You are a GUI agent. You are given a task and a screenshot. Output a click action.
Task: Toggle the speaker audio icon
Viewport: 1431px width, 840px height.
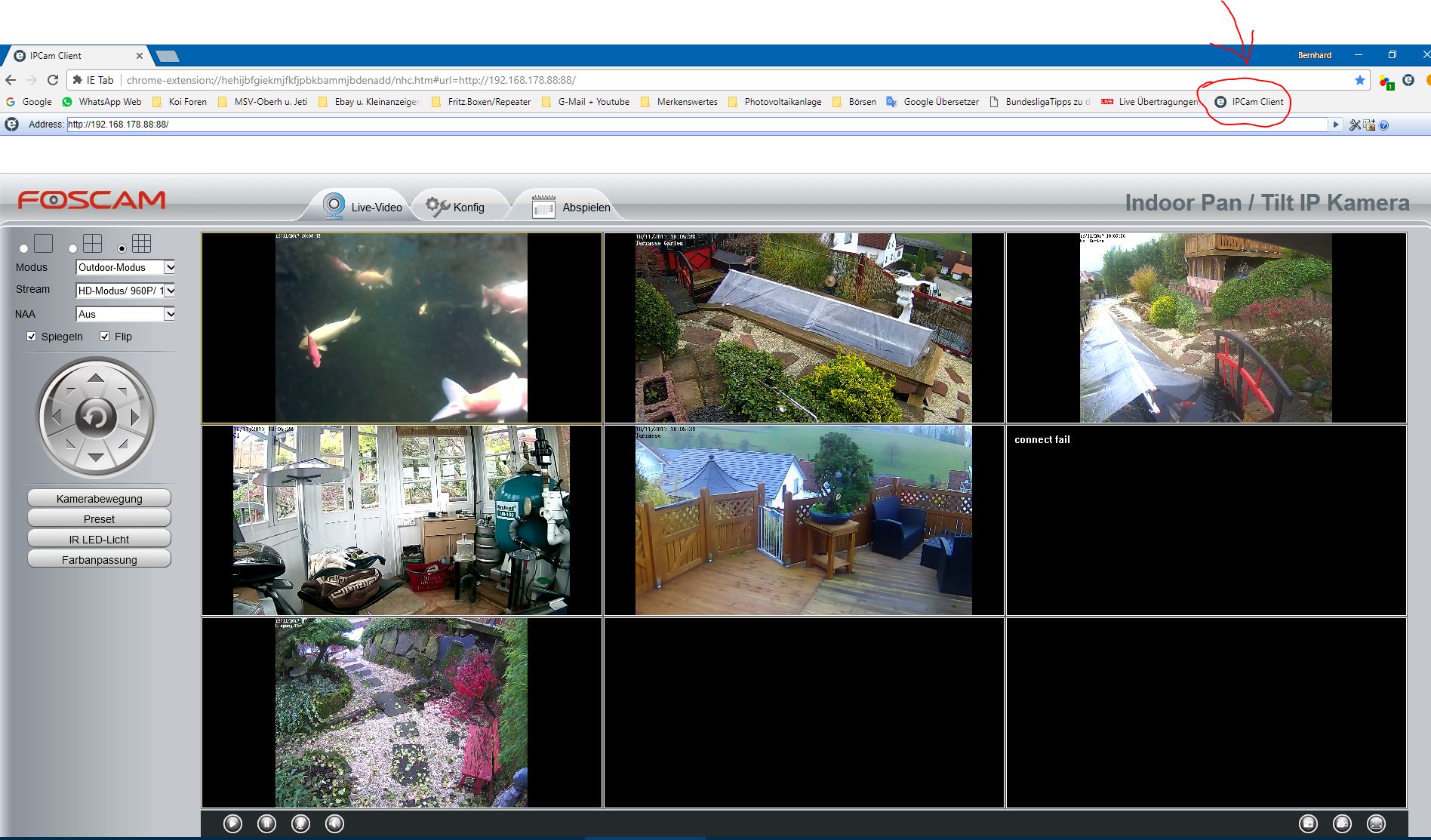point(334,823)
